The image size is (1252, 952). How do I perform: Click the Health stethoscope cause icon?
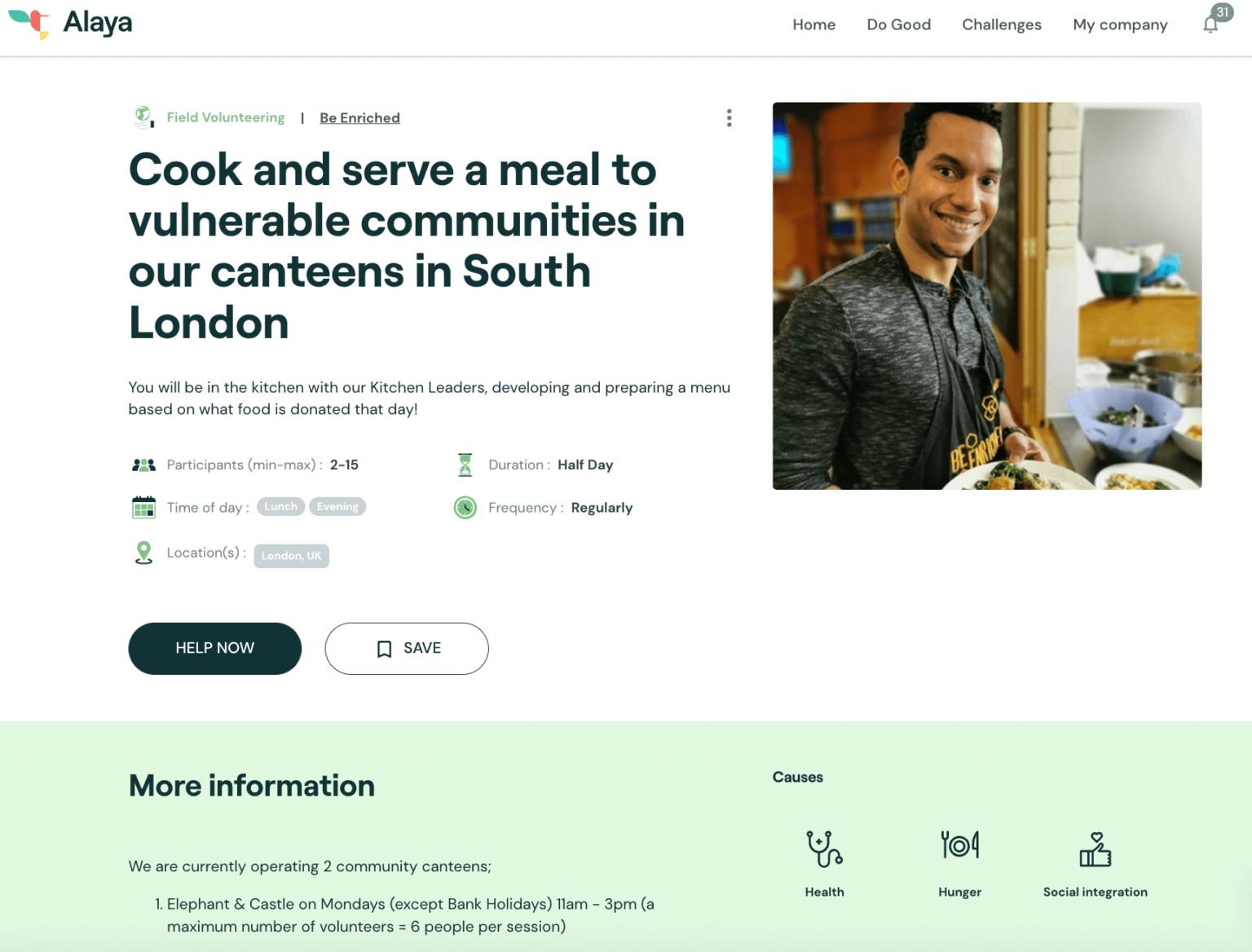point(824,848)
